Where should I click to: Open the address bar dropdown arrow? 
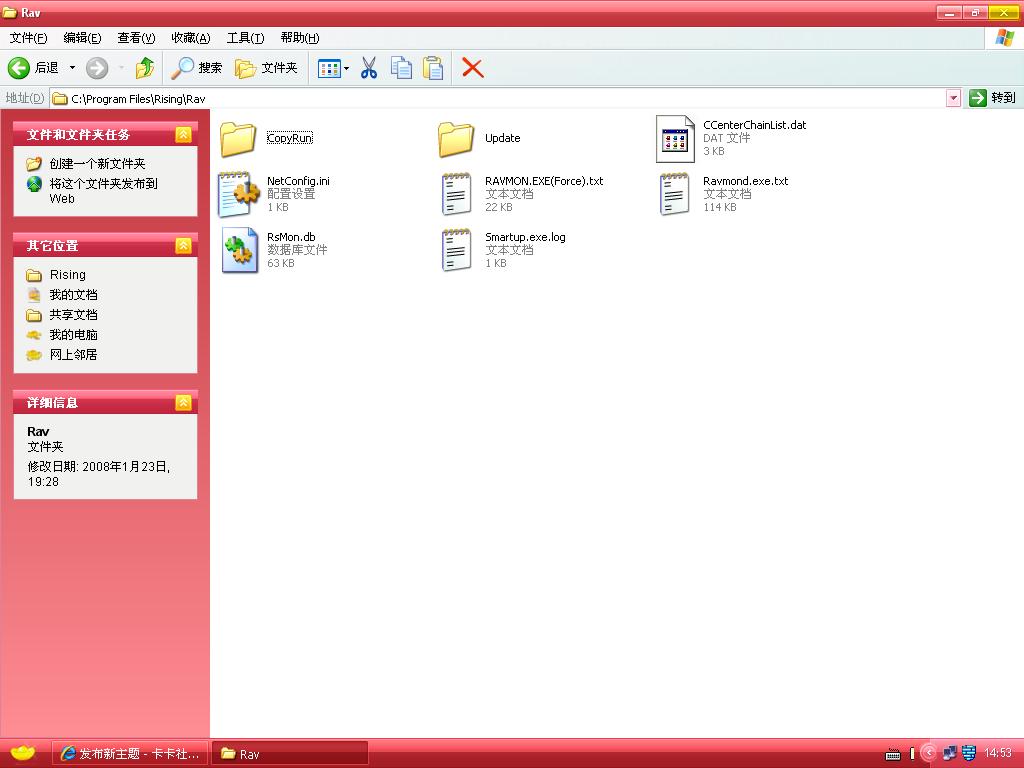[953, 98]
